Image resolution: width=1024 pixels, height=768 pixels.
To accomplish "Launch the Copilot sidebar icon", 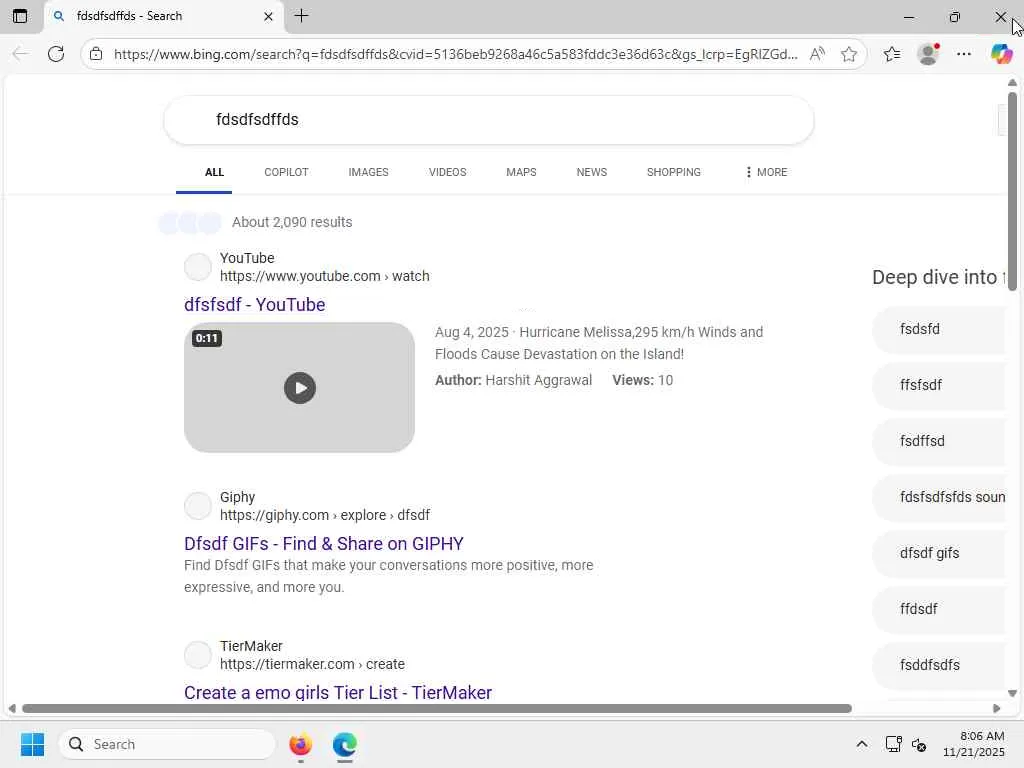I will pos(1001,54).
